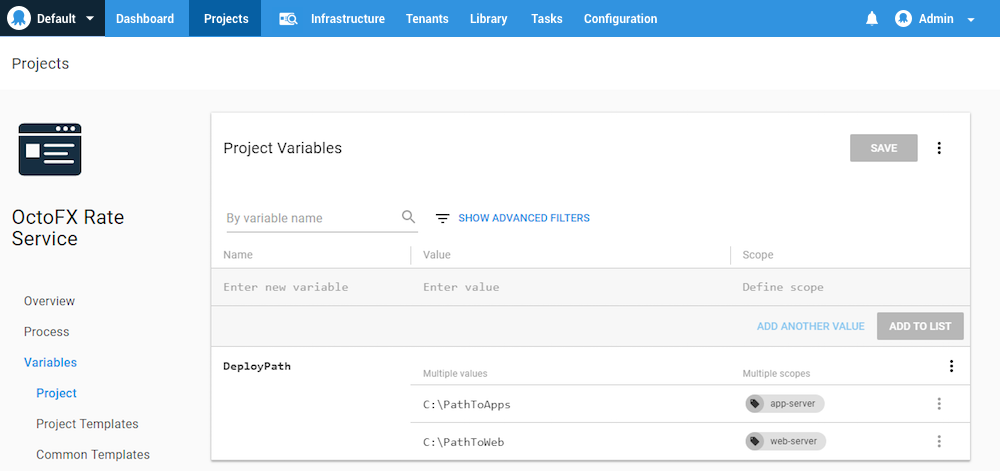Open the Library section
This screenshot has height=471, width=1000.
coord(489,19)
